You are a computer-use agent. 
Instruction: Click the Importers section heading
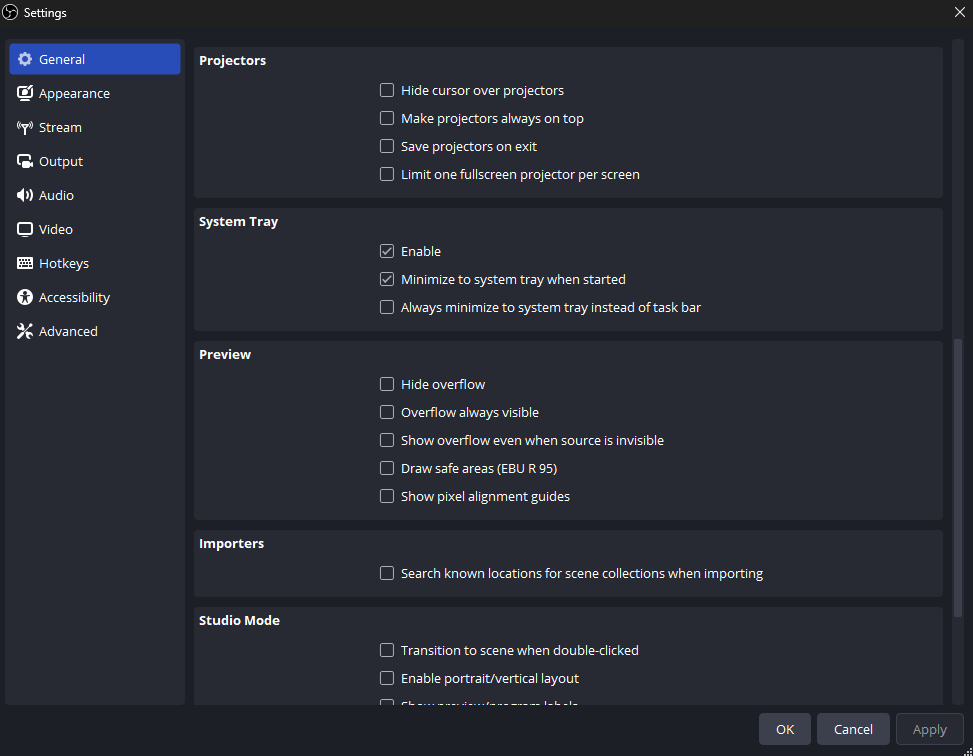(x=231, y=543)
